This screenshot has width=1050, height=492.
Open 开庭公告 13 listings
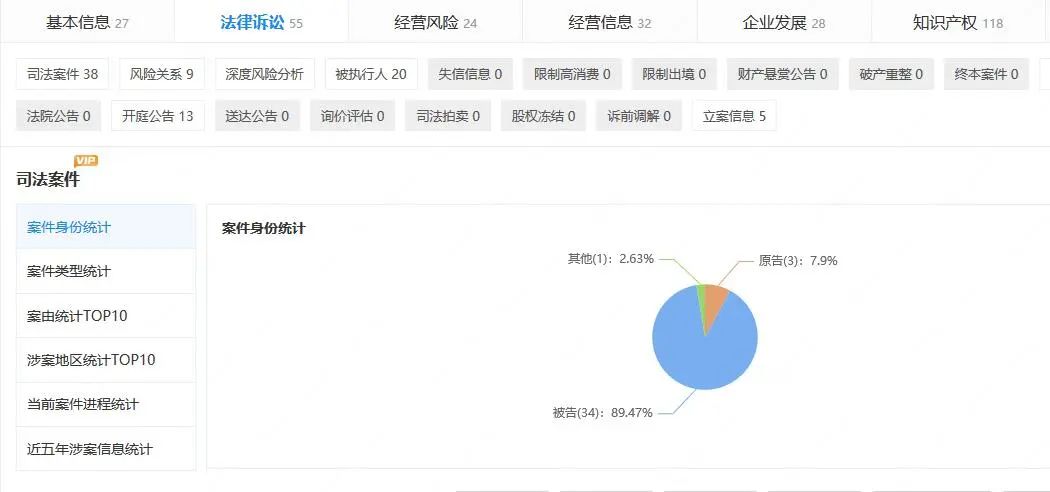tap(157, 116)
